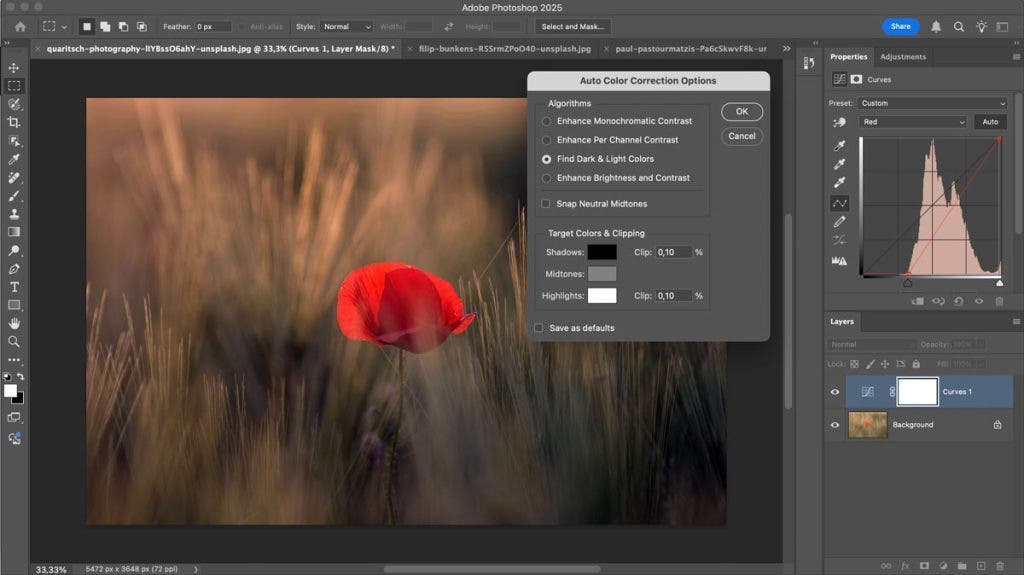The height and width of the screenshot is (575, 1024).
Task: Expand the collapsed toolbar double-arrow
Action: (x=7, y=43)
